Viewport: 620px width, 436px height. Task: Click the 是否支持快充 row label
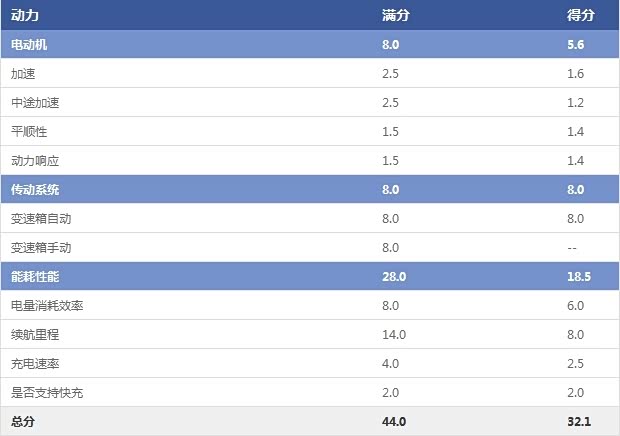47,393
